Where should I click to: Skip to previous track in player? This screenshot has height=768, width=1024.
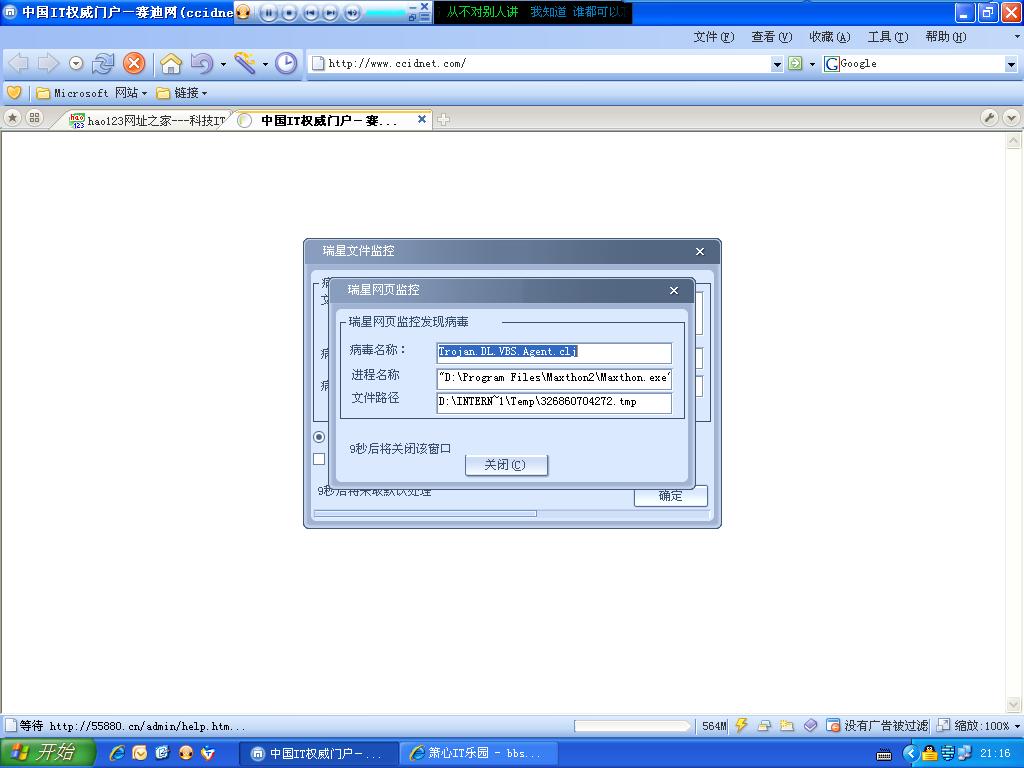pyautogui.click(x=311, y=12)
